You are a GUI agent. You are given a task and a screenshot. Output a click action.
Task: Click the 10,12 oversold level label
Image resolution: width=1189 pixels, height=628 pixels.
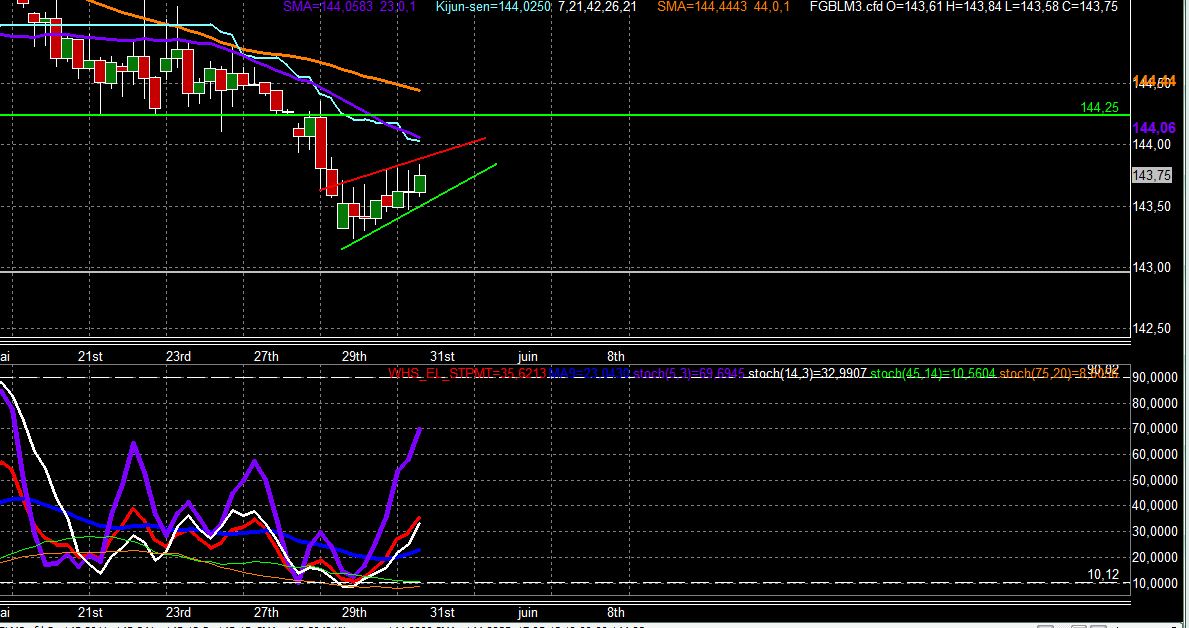coord(1103,575)
